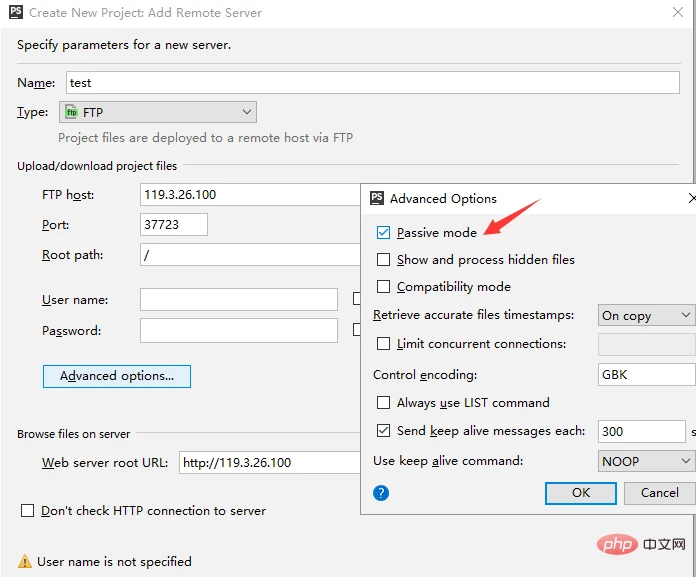Focus the disabled concurrent connections limit field

pos(646,344)
